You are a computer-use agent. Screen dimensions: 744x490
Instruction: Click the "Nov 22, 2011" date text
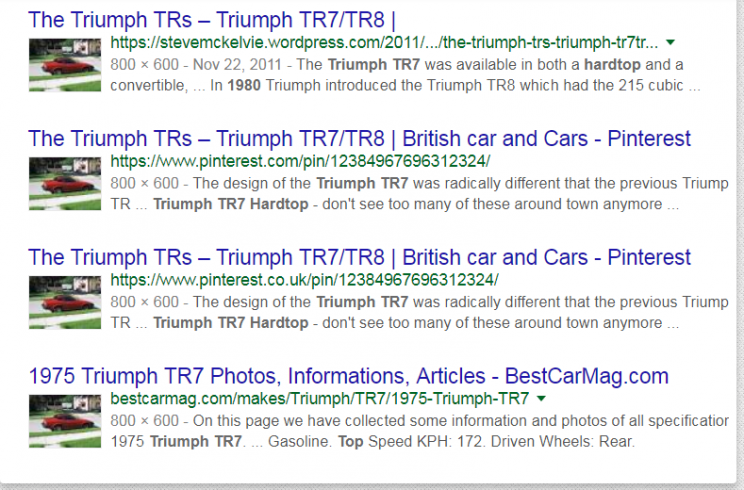237,65
